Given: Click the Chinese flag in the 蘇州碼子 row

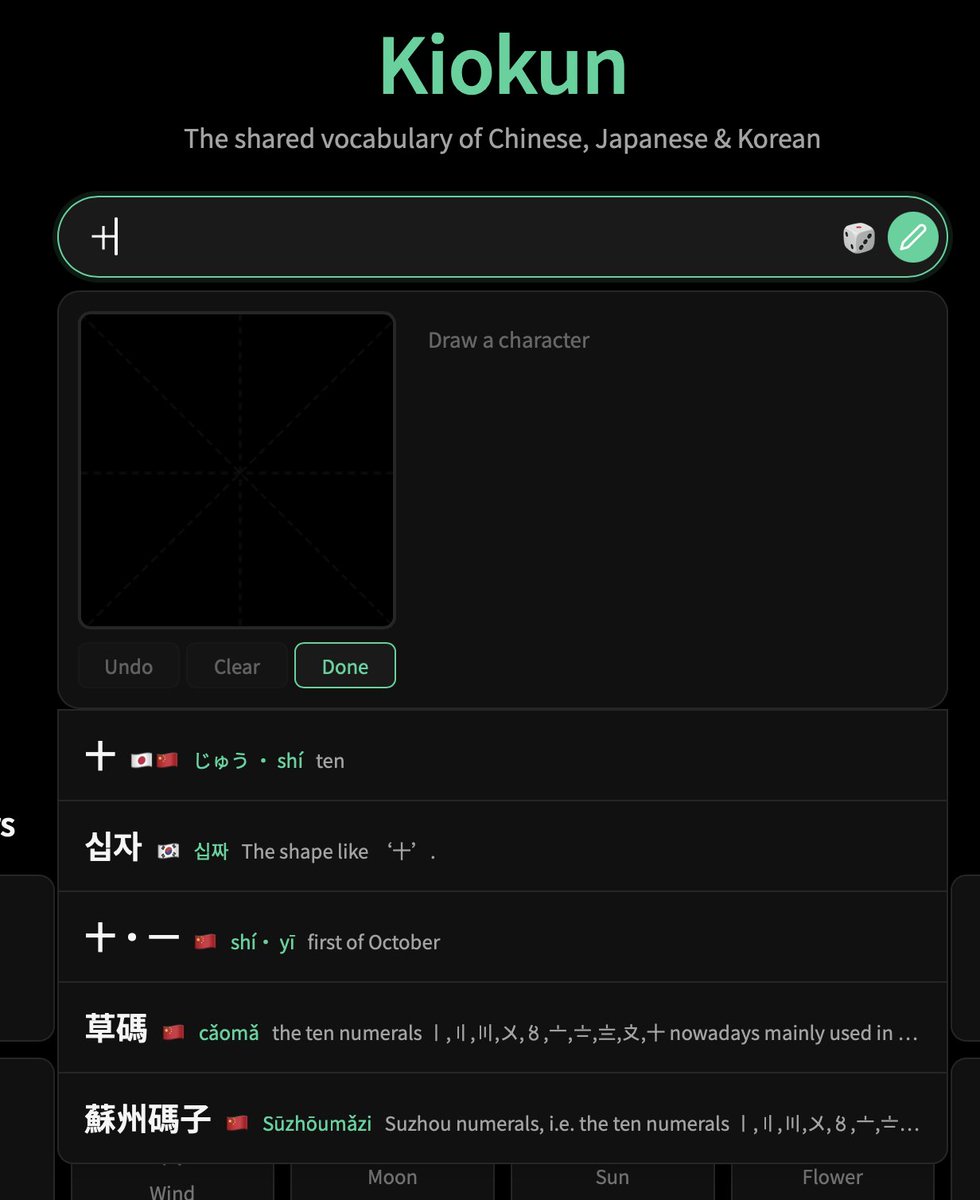Looking at the screenshot, I should [x=237, y=1124].
